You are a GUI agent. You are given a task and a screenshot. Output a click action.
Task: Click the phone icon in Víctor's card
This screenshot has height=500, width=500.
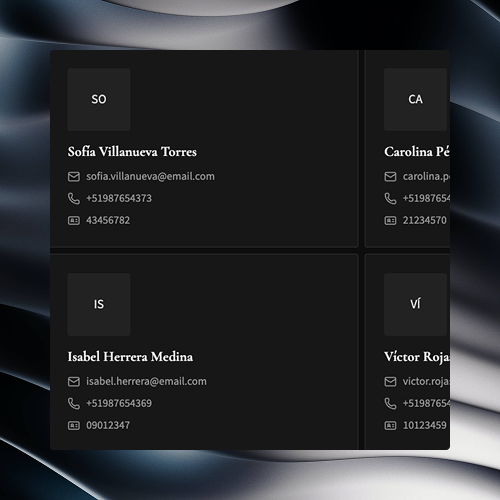point(390,404)
